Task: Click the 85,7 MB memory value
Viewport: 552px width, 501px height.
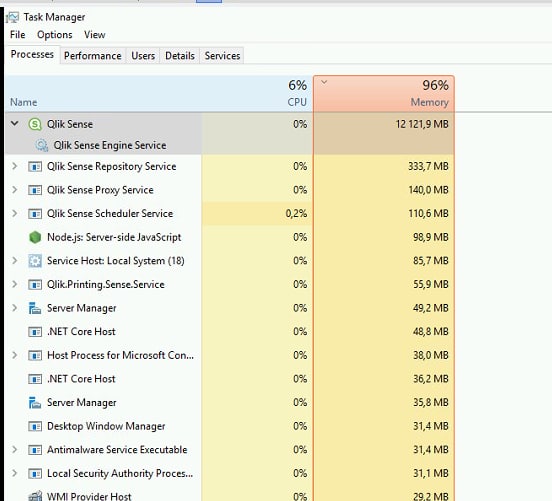Action: (431, 261)
